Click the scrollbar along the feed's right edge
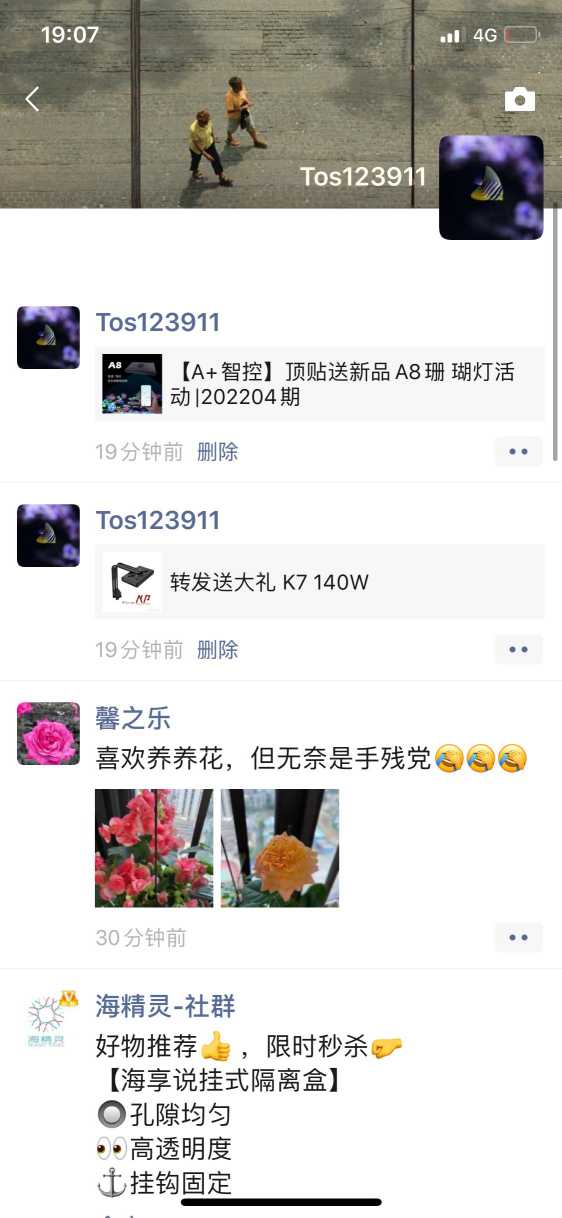Viewport: 562px width, 1218px height. coord(556,330)
